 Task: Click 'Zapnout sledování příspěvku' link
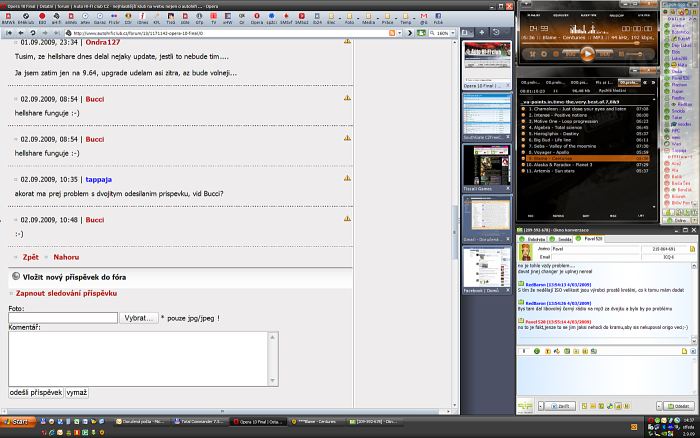66,293
